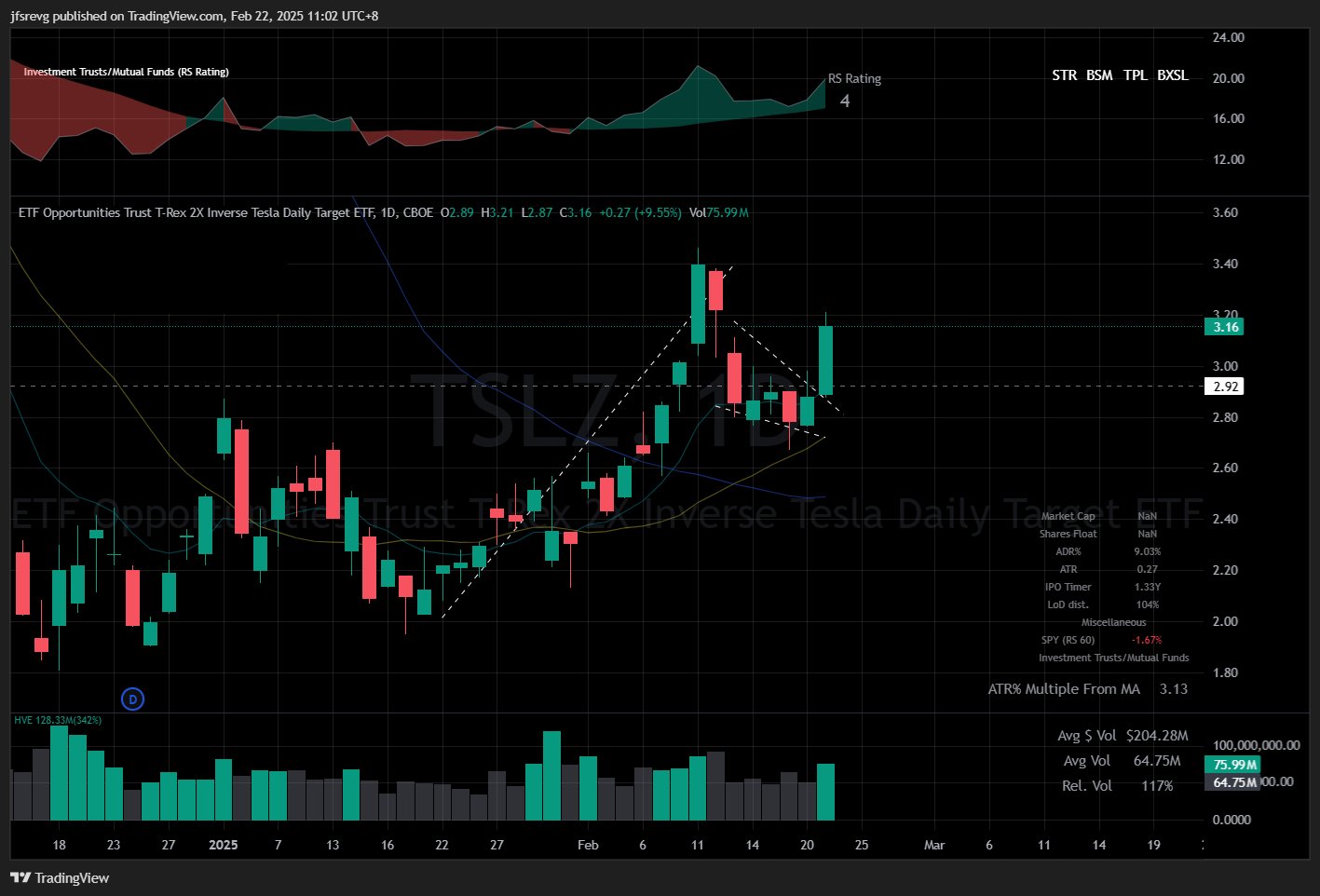Click the 18 date label on time axis
This screenshot has width=1320, height=896.
click(x=60, y=845)
